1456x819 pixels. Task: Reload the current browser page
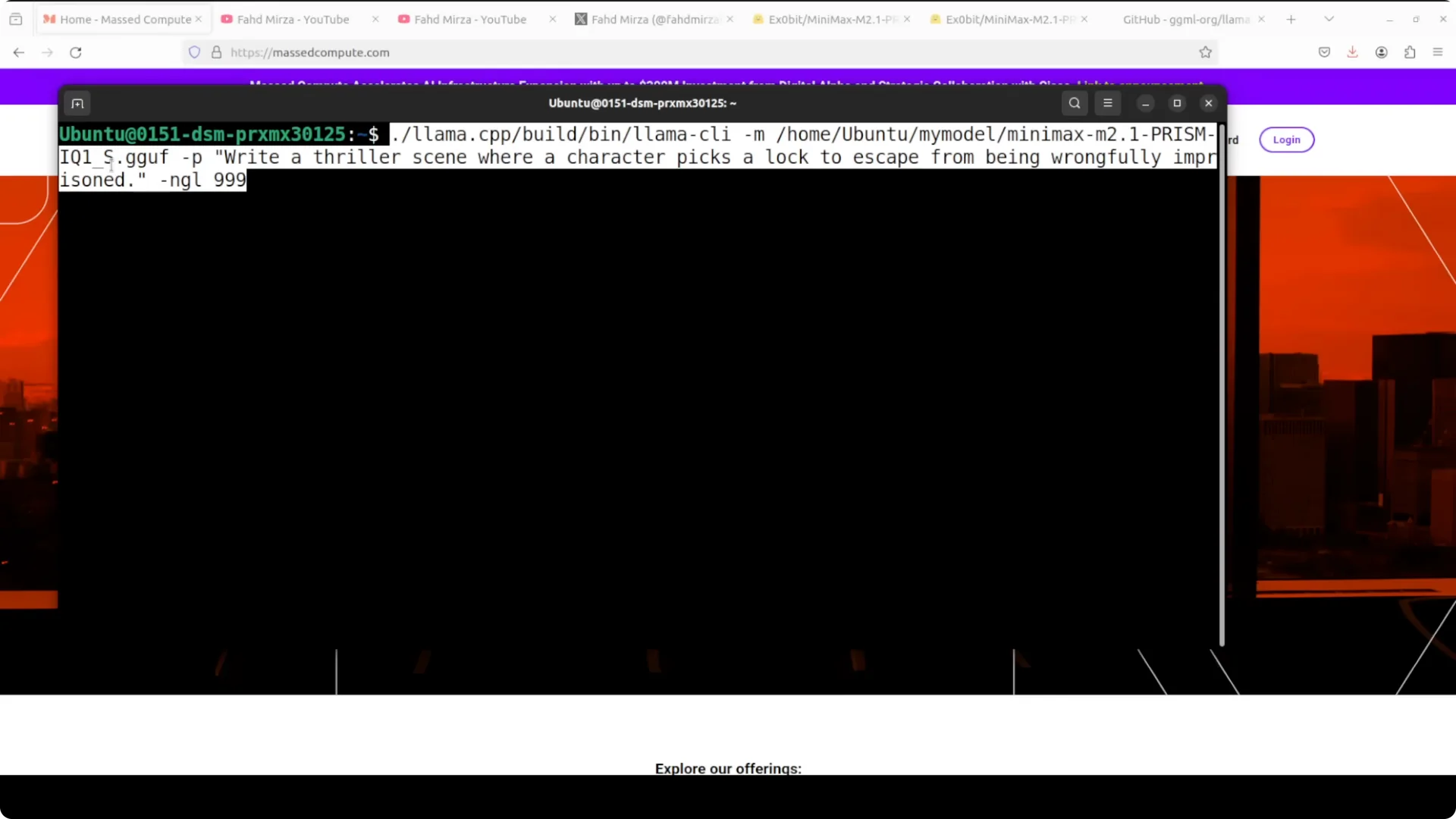click(76, 52)
